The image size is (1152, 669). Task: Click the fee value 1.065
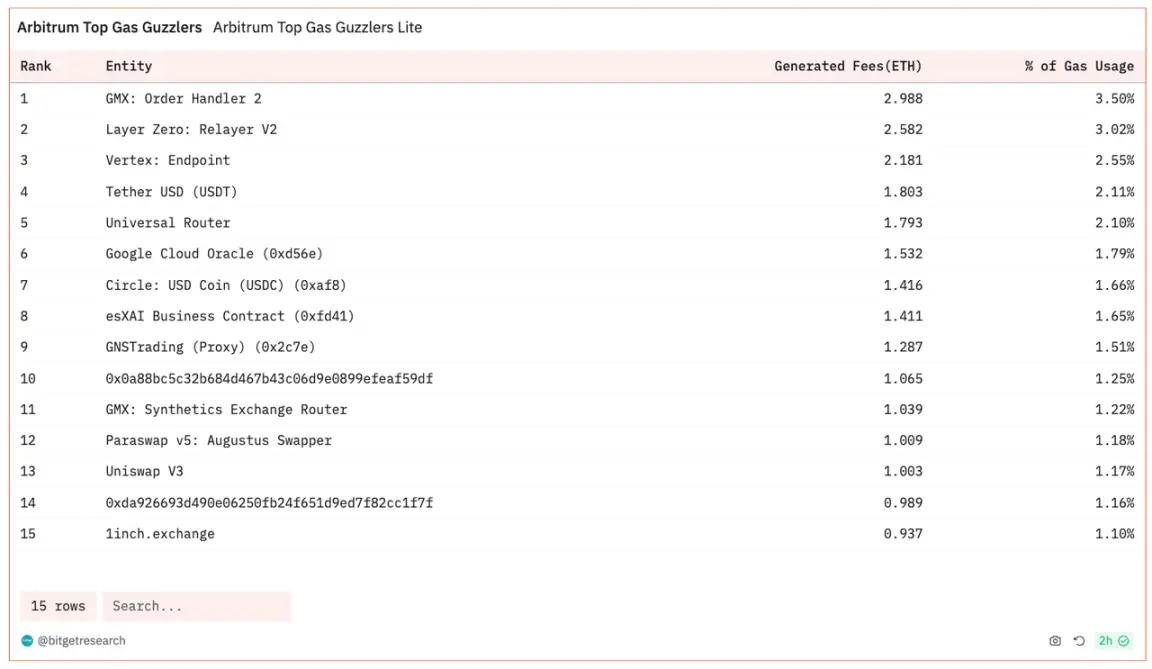click(903, 378)
